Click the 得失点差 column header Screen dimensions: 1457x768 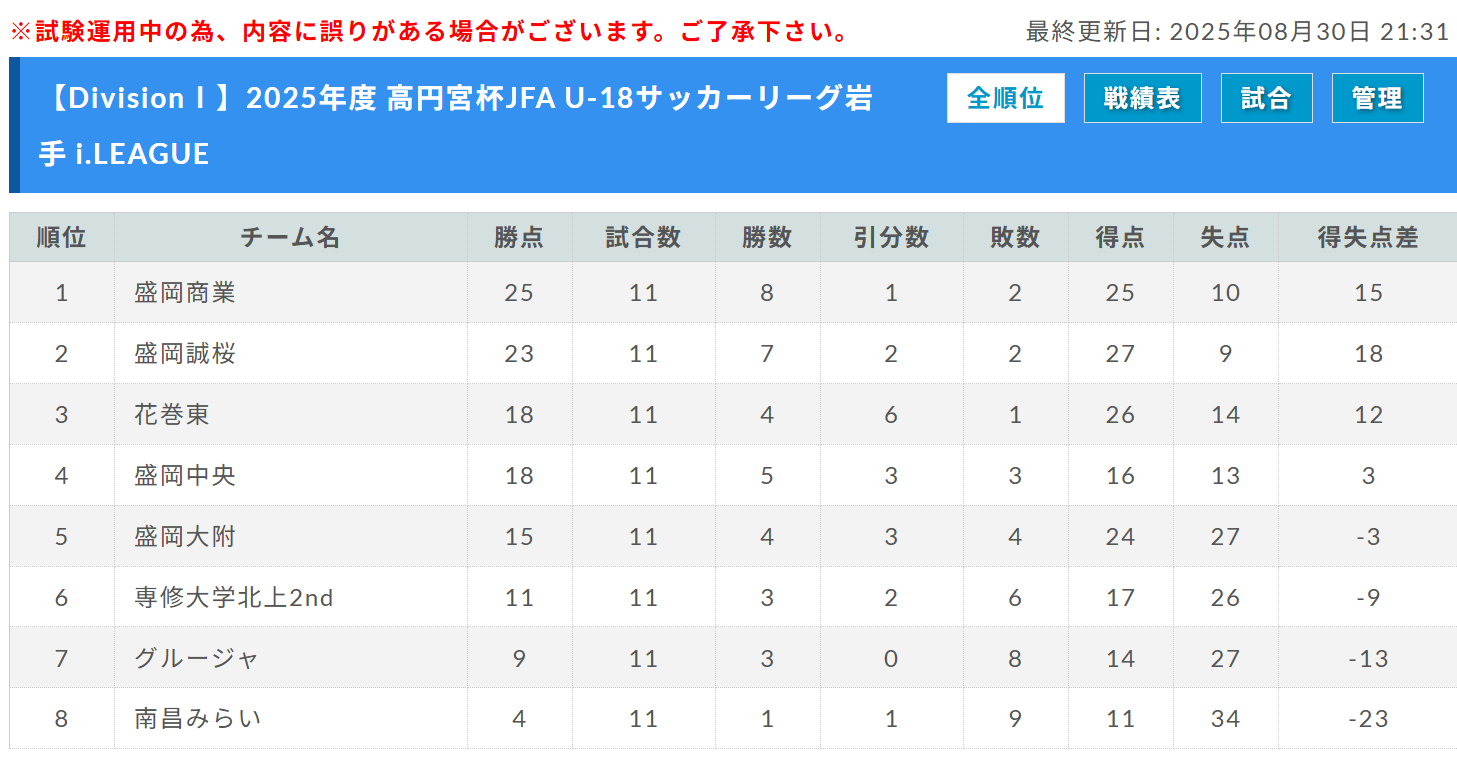coord(1368,237)
